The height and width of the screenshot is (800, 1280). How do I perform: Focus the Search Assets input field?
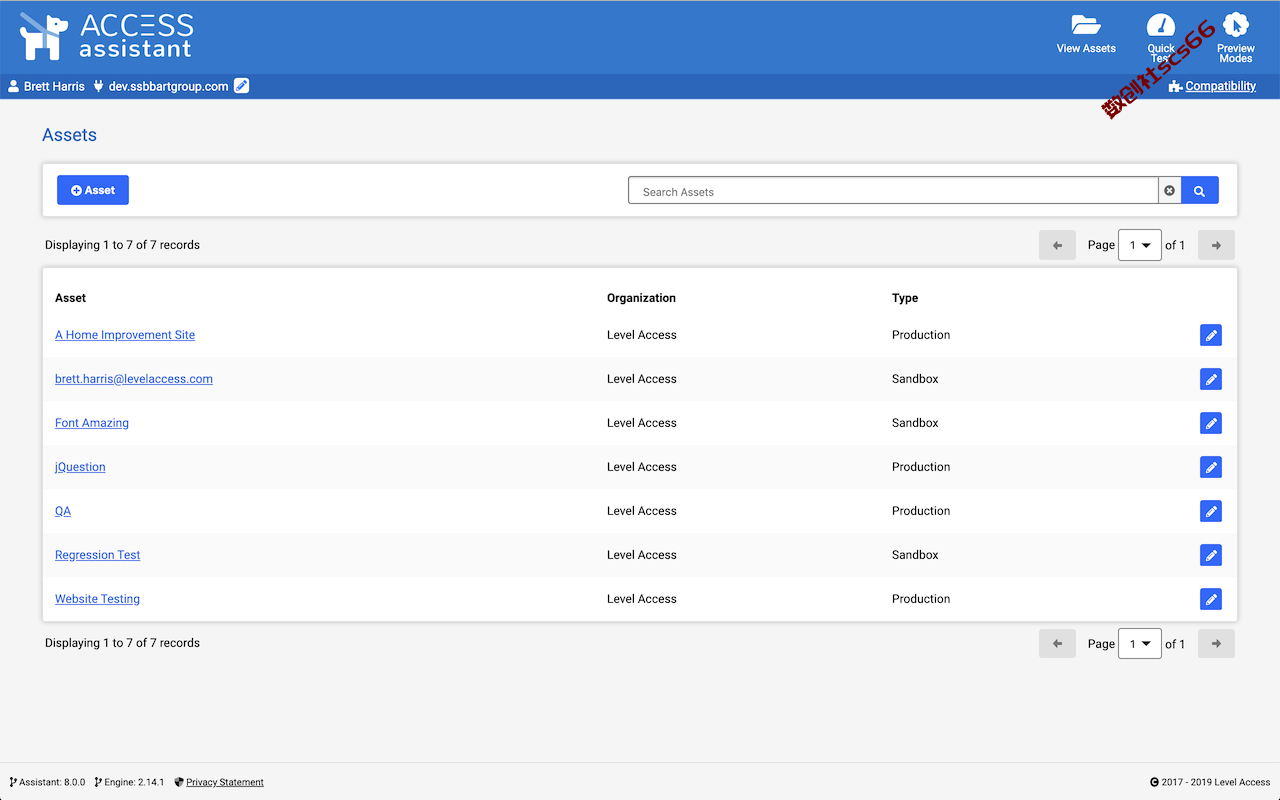[893, 190]
